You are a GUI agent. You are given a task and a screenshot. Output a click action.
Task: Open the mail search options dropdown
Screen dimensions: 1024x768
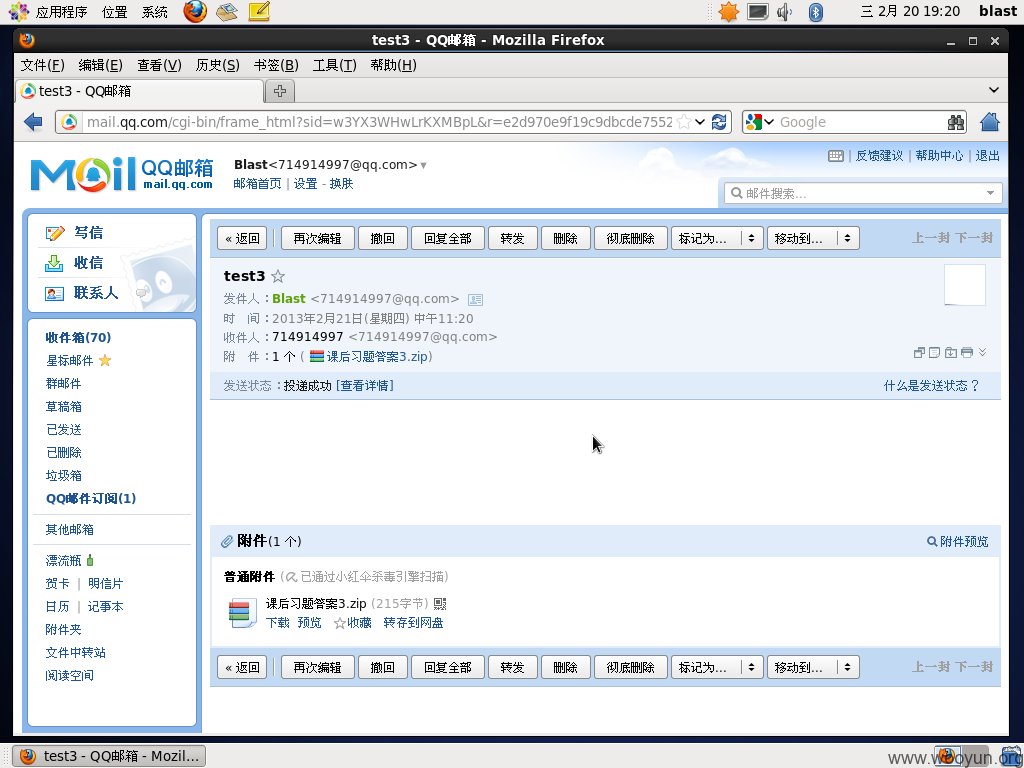[x=990, y=193]
